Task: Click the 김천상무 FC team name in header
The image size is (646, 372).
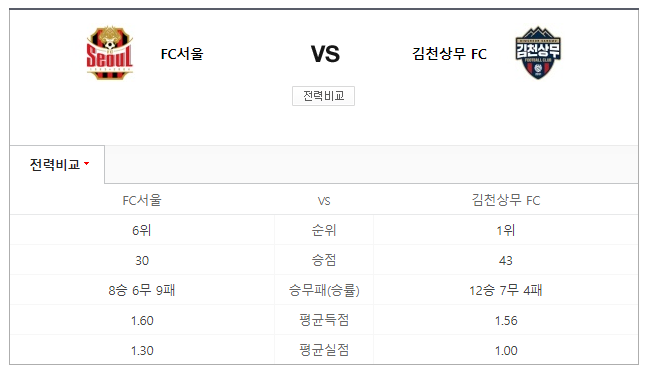Action: [449, 54]
